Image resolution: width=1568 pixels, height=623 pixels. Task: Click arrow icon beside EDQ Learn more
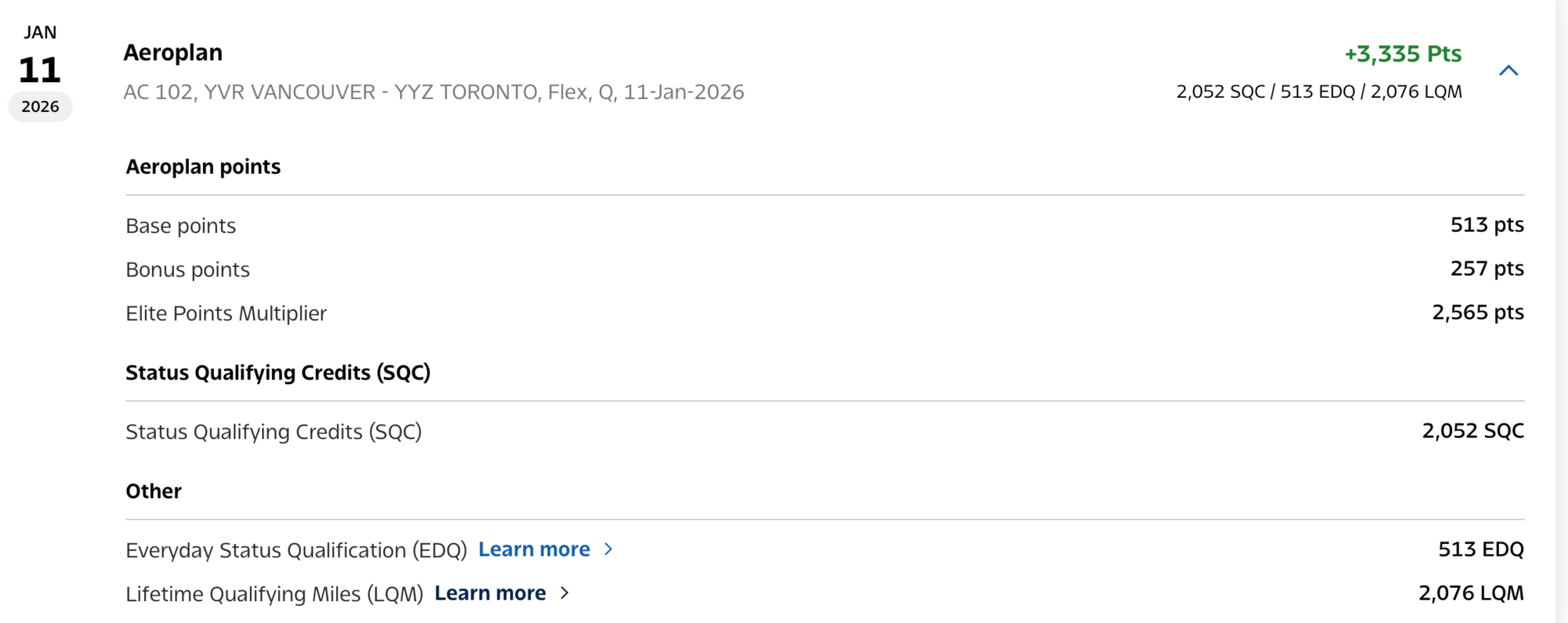pyautogui.click(x=608, y=549)
